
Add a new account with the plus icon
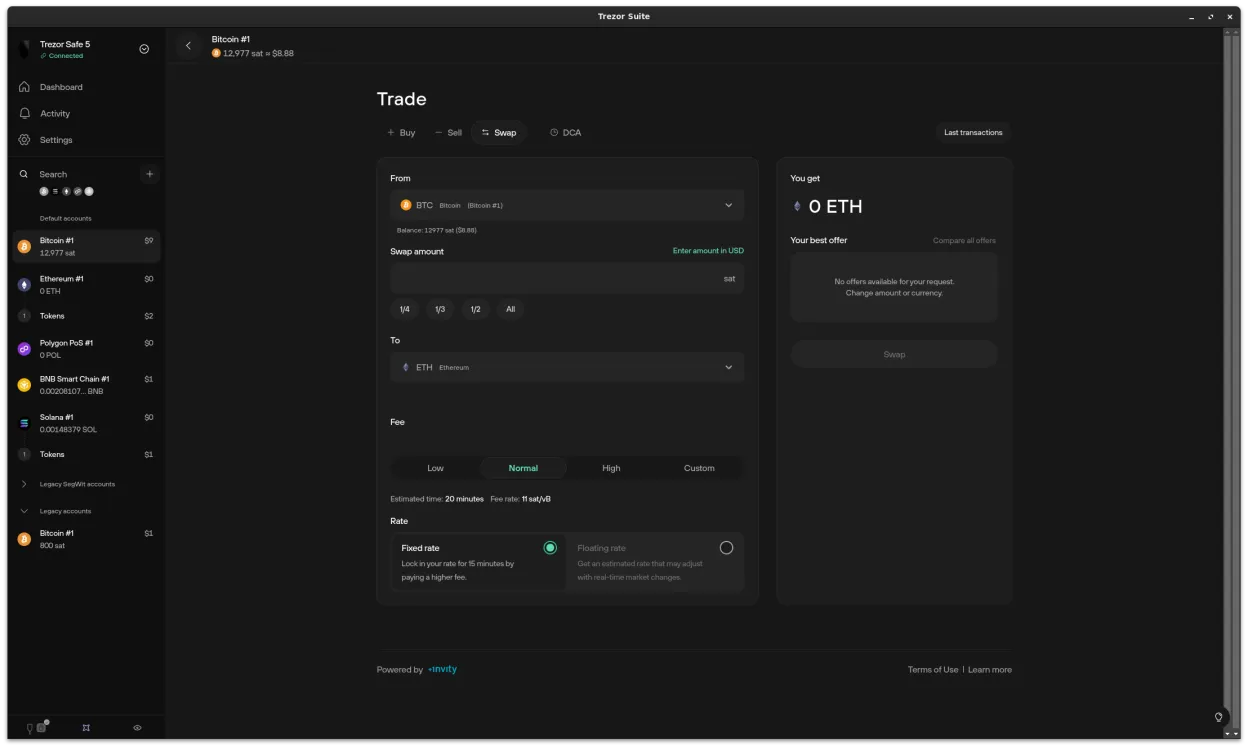pos(149,173)
